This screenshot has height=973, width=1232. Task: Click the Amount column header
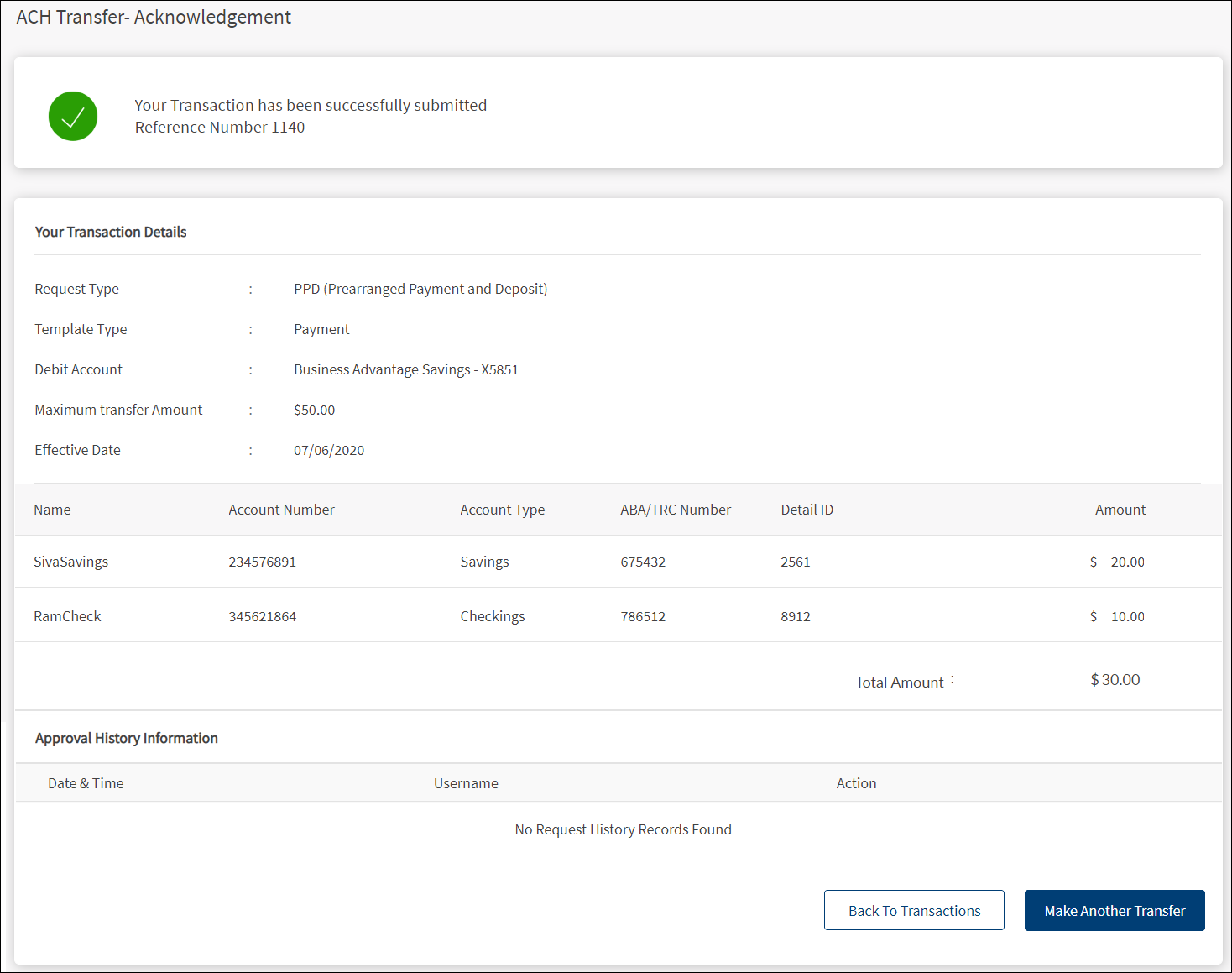tap(1120, 510)
